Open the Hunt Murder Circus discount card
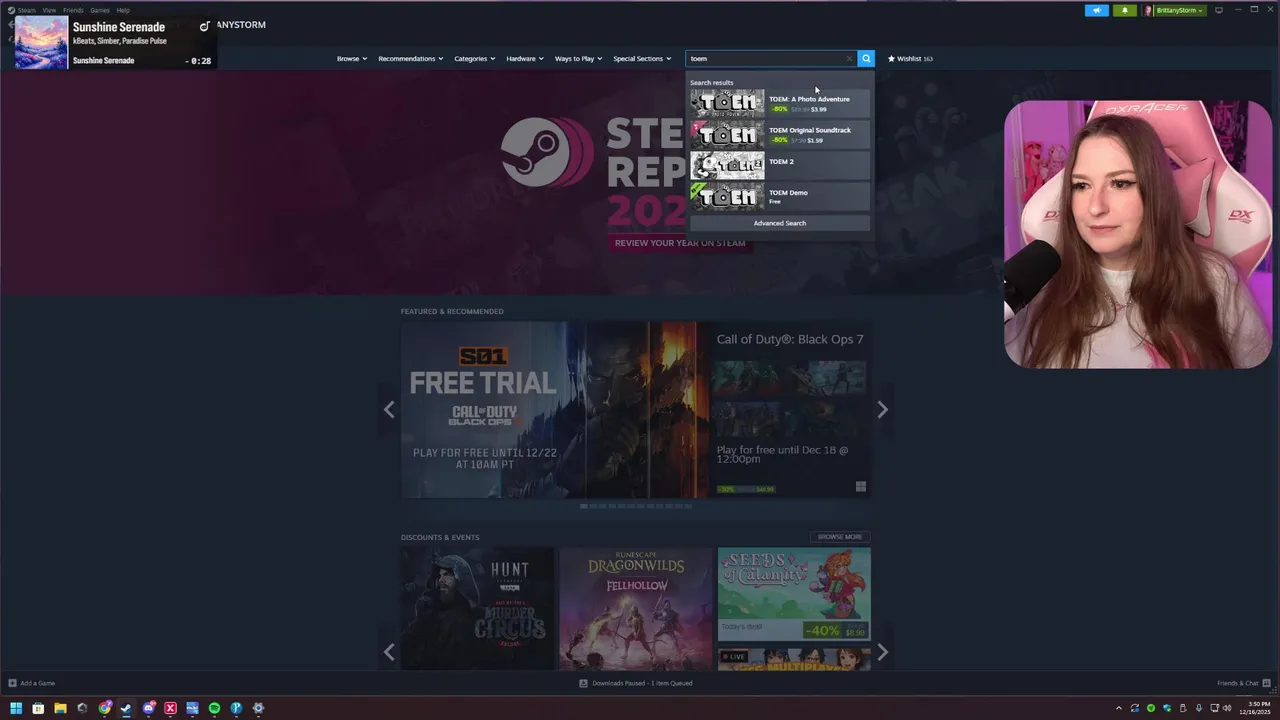 [477, 608]
